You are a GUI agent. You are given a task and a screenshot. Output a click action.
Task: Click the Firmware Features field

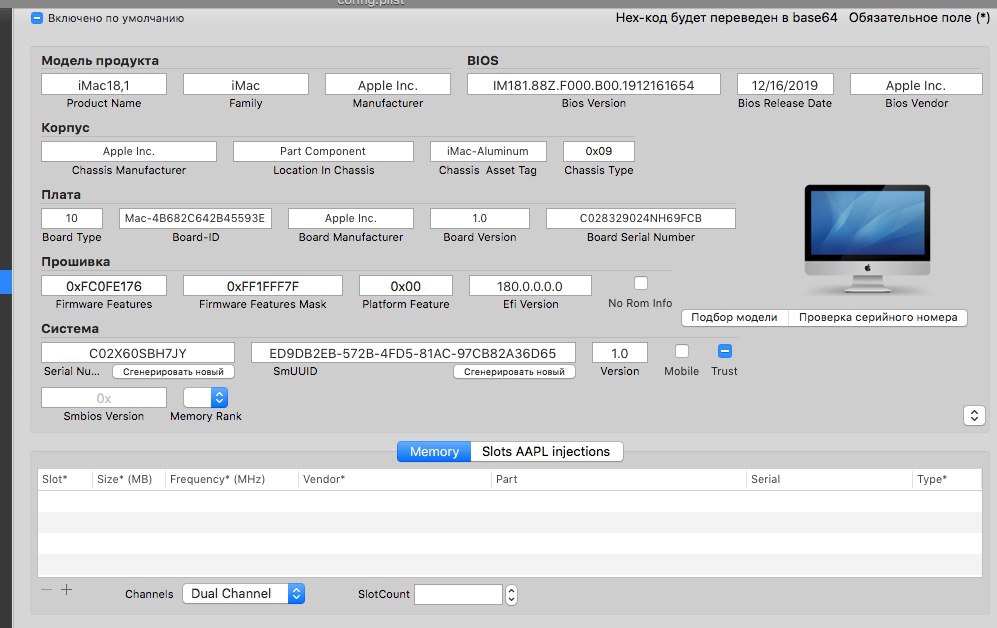pos(104,286)
